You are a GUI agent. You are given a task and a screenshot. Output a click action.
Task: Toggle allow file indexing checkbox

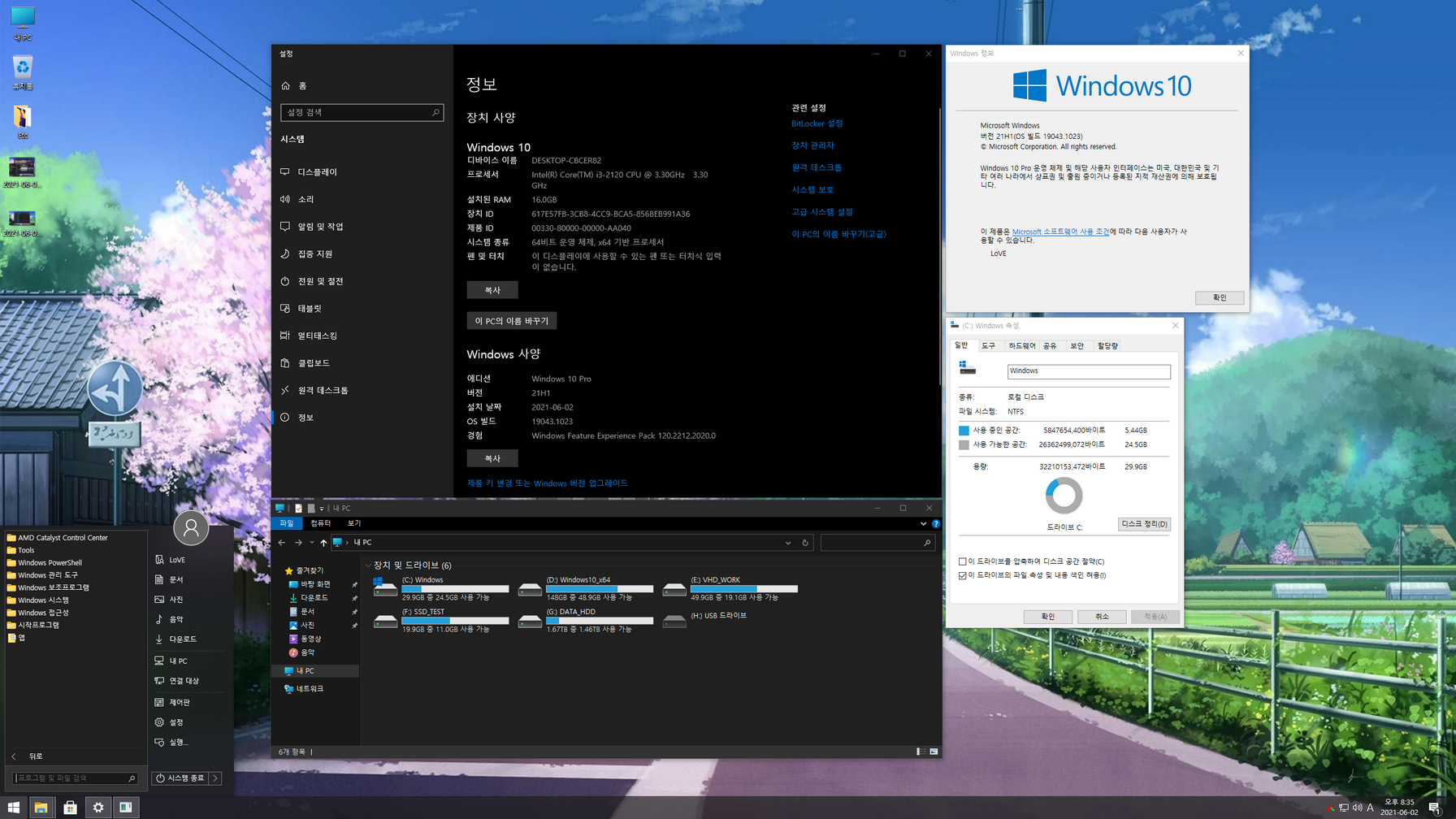point(963,575)
